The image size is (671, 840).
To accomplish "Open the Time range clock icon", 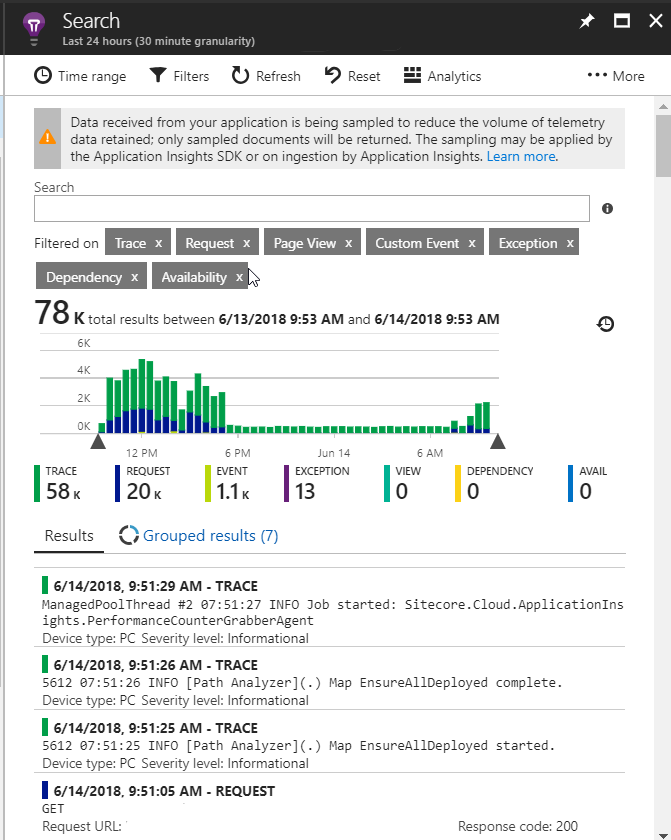I will pyautogui.click(x=43, y=76).
